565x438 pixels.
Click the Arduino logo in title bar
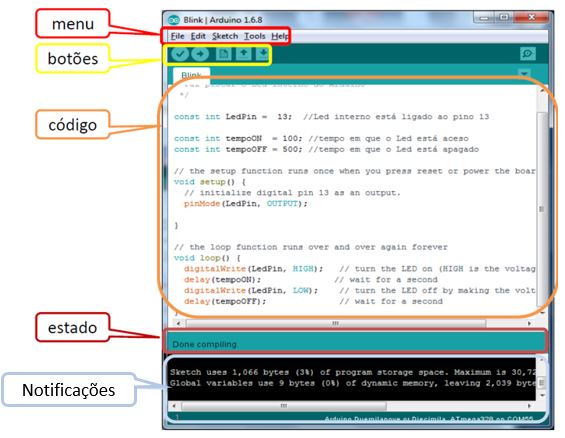(x=174, y=20)
